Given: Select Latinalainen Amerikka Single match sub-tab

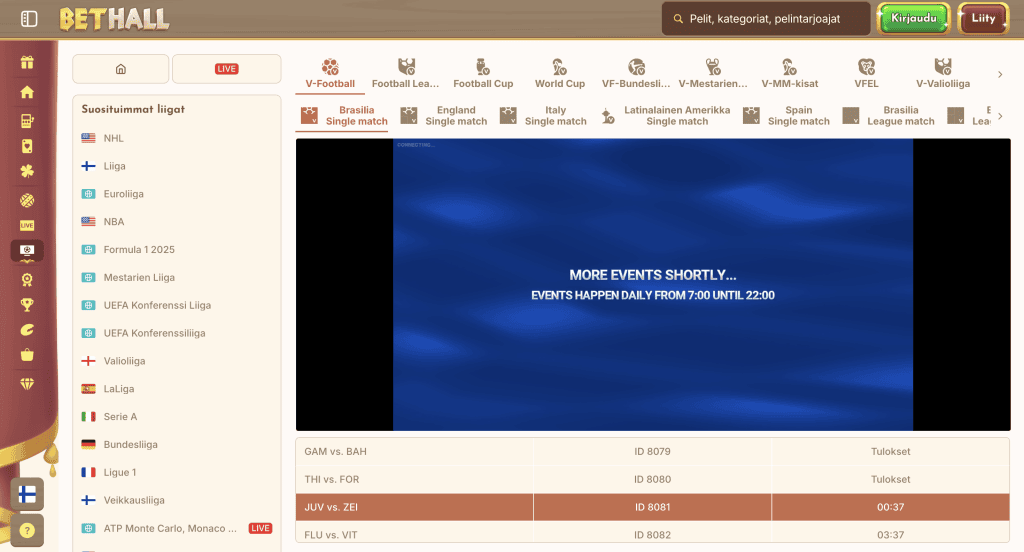Looking at the screenshot, I should pos(665,116).
